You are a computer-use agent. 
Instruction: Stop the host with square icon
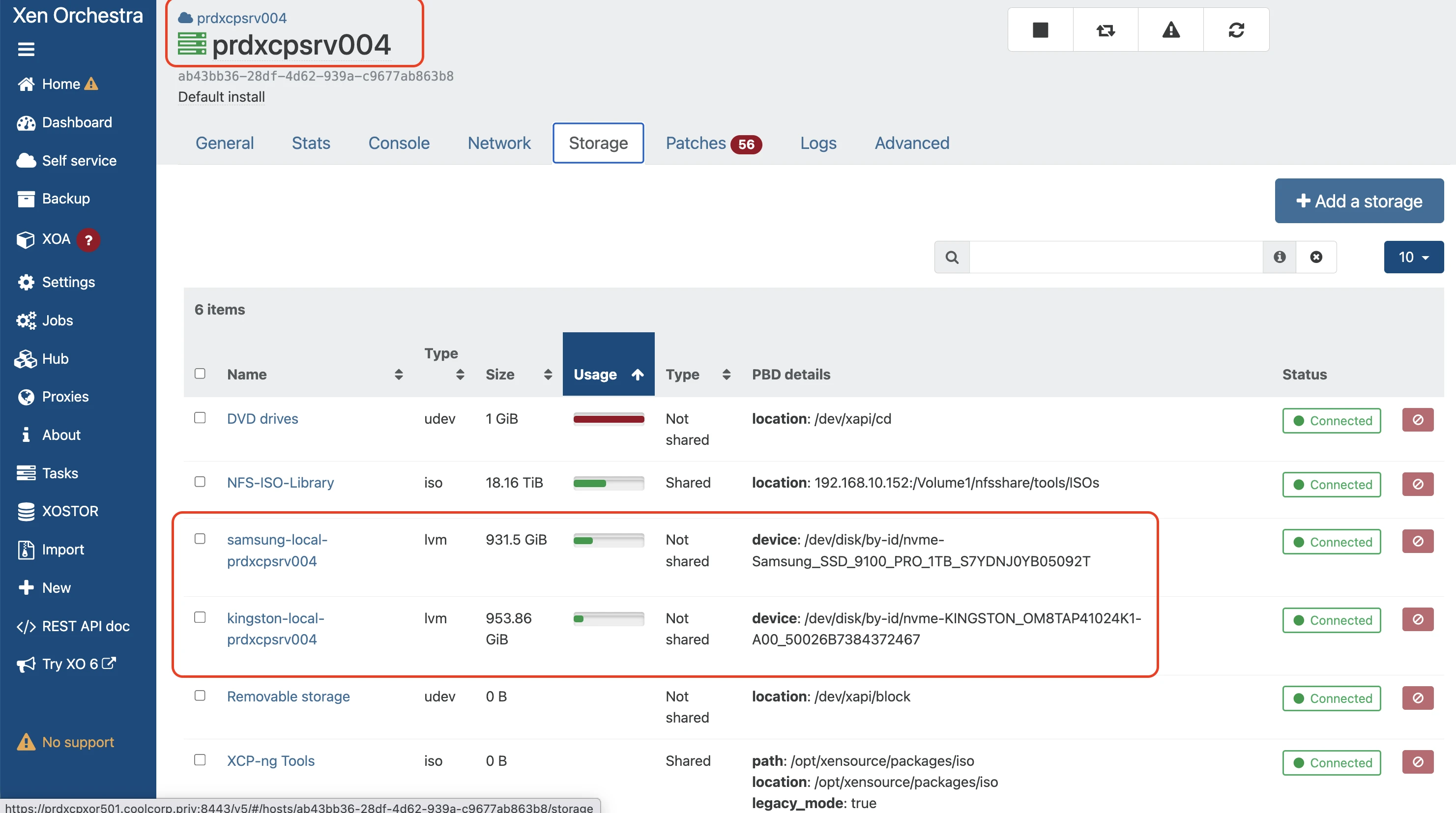click(1040, 29)
